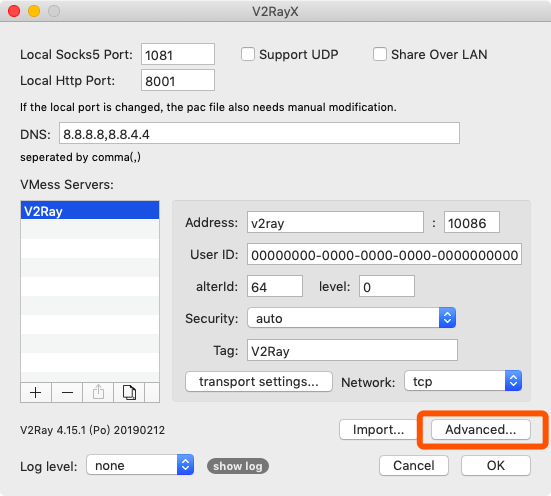
Task: Close the V2RayX window
Action: click(x=14, y=11)
